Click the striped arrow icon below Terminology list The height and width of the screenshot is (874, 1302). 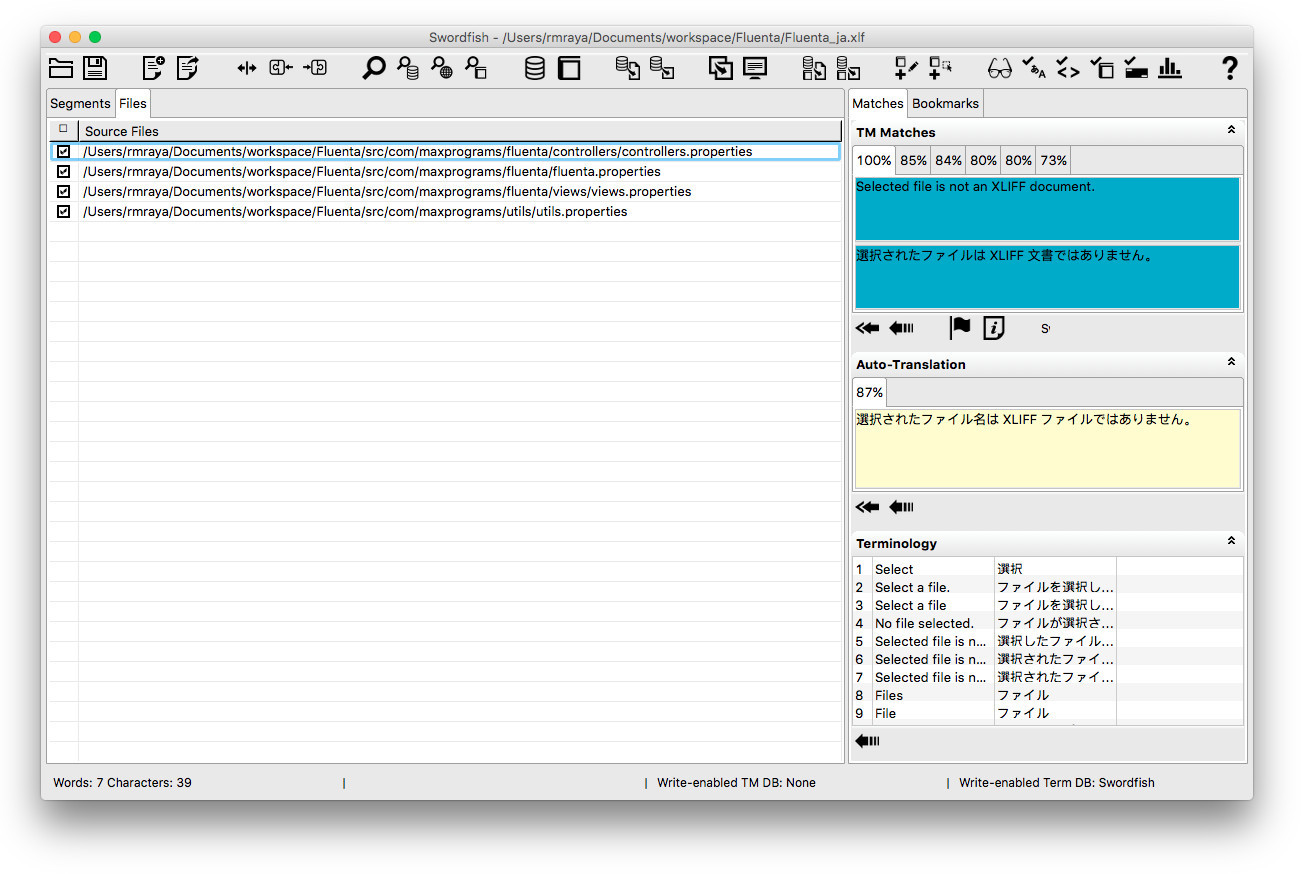tap(867, 741)
